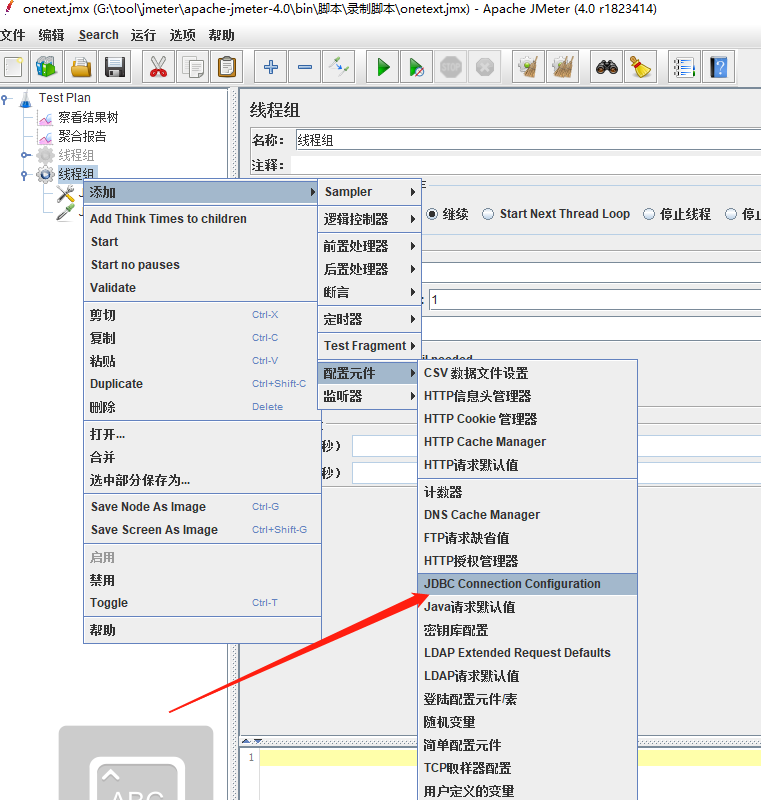Open the 后置处理器 submenu
This screenshot has height=800, width=761.
pyautogui.click(x=369, y=269)
